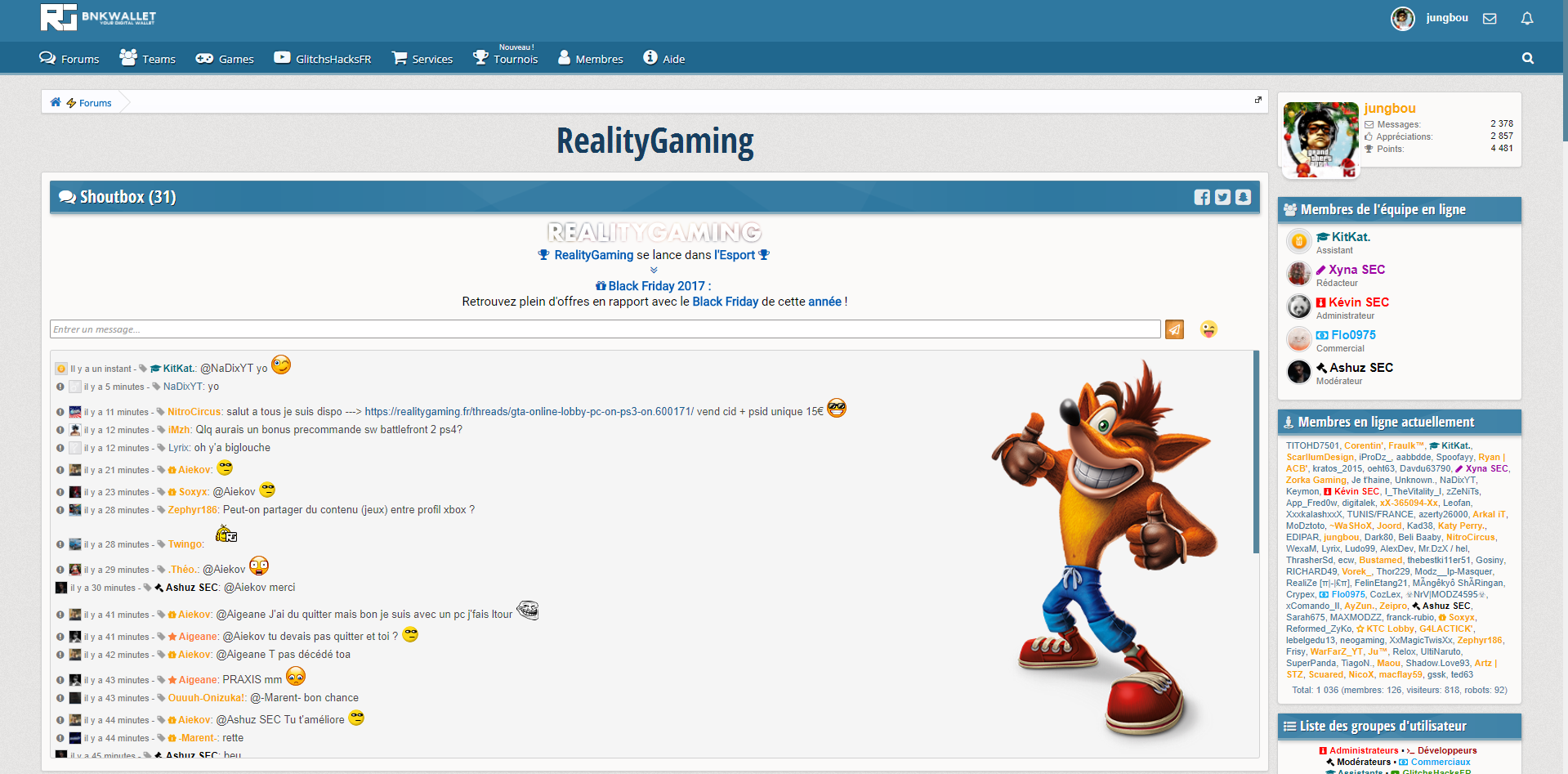Image resolution: width=1568 pixels, height=774 pixels.
Task: Open the GlitchsHacksFR menu
Action: click(x=323, y=59)
